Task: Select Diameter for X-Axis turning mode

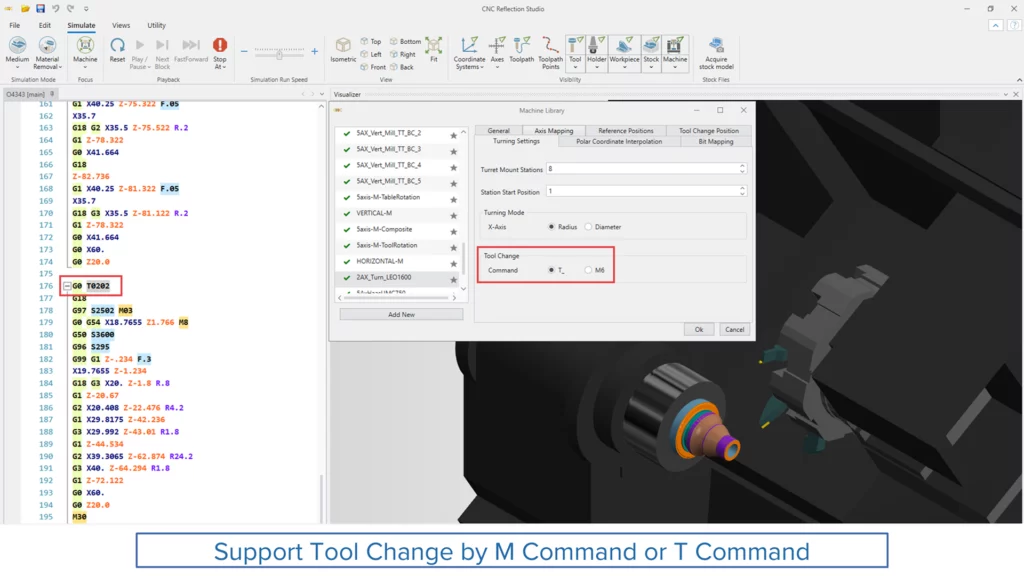Action: click(589, 227)
